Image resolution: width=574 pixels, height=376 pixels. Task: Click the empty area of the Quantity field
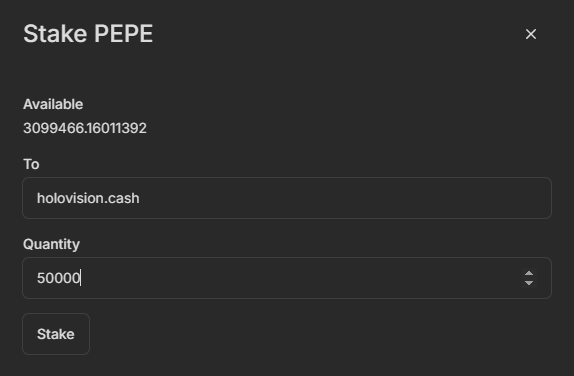(300, 278)
